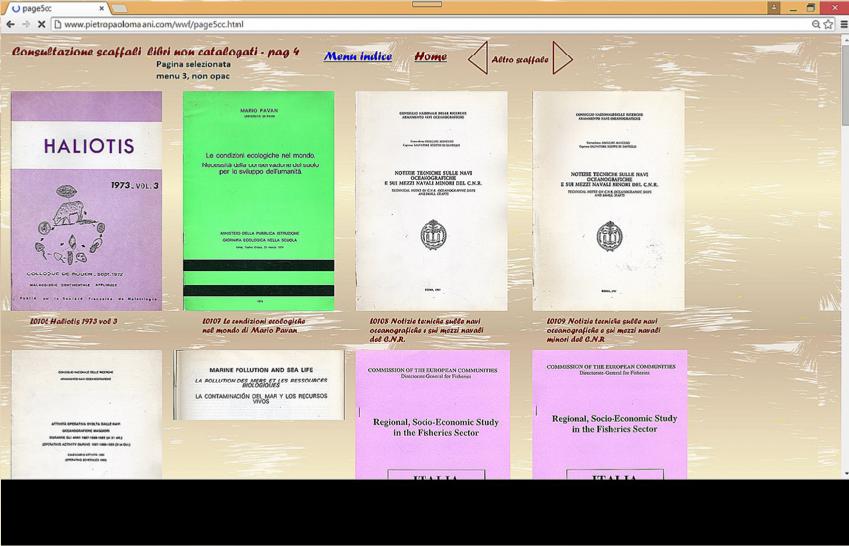
Task: Click the 10108 Notizie tecniche caption
Action: tap(427, 330)
